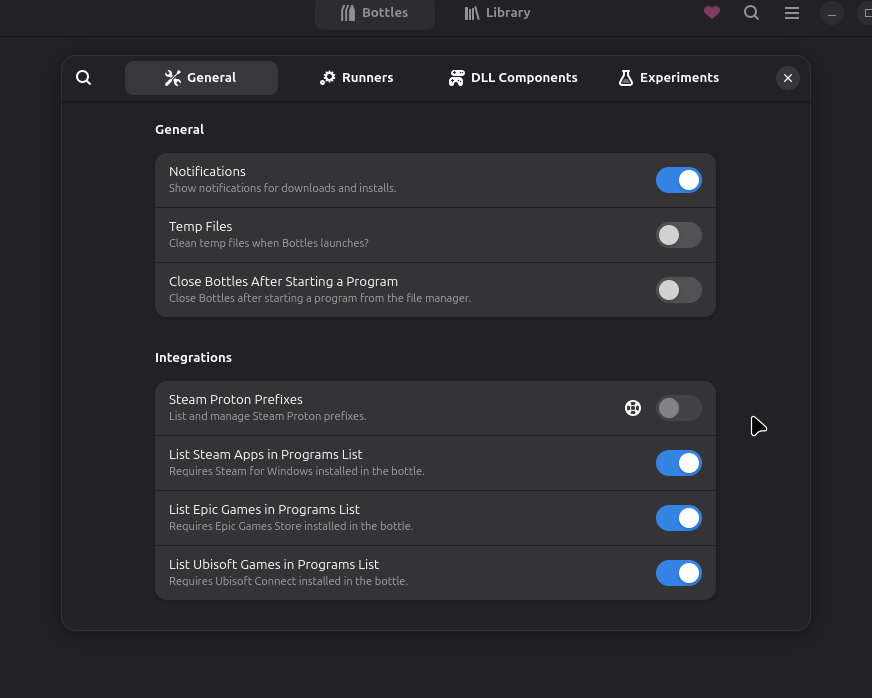The image size is (872, 698).
Task: Click the Notifications row title
Action: [x=207, y=171]
